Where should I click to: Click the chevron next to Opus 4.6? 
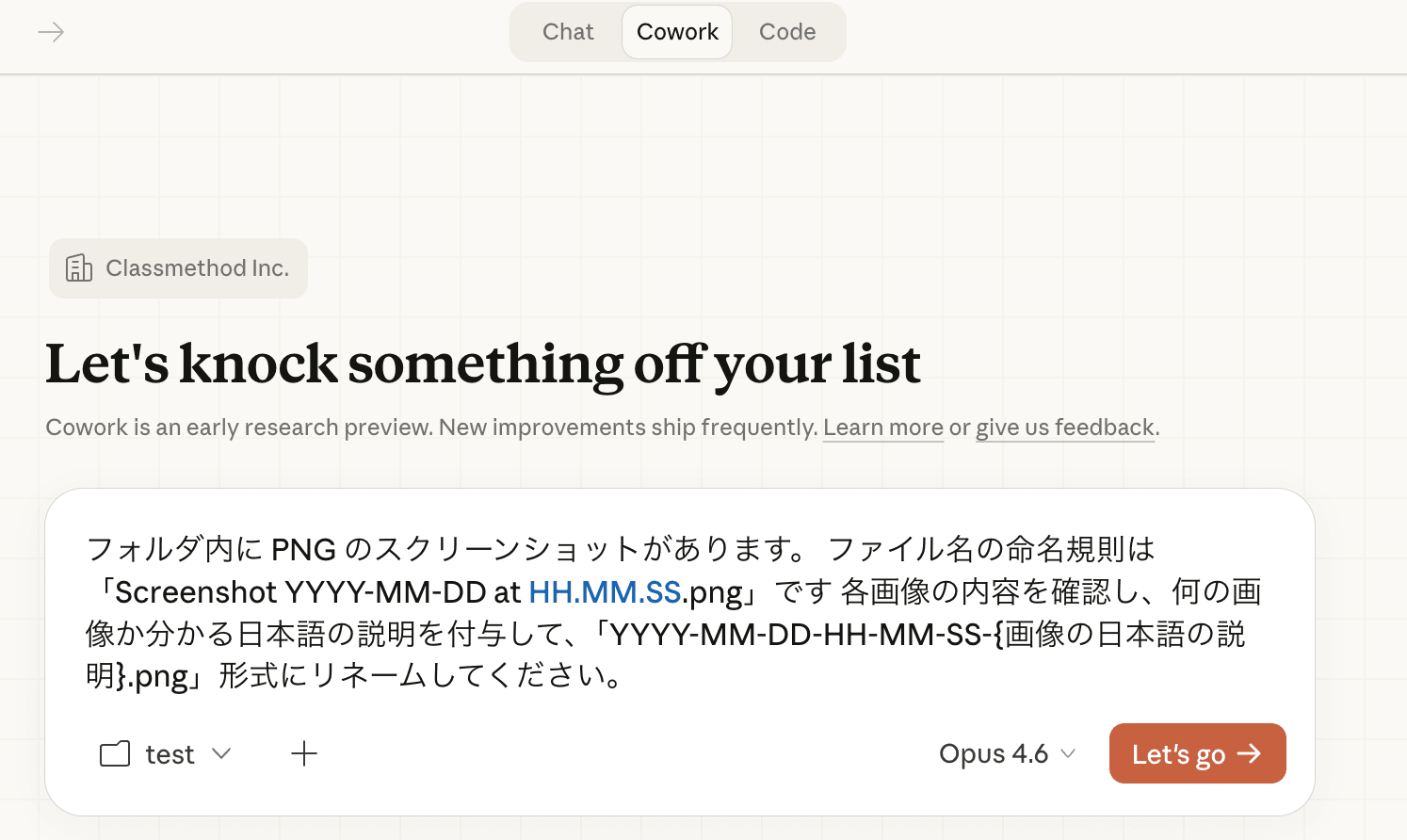1068,753
